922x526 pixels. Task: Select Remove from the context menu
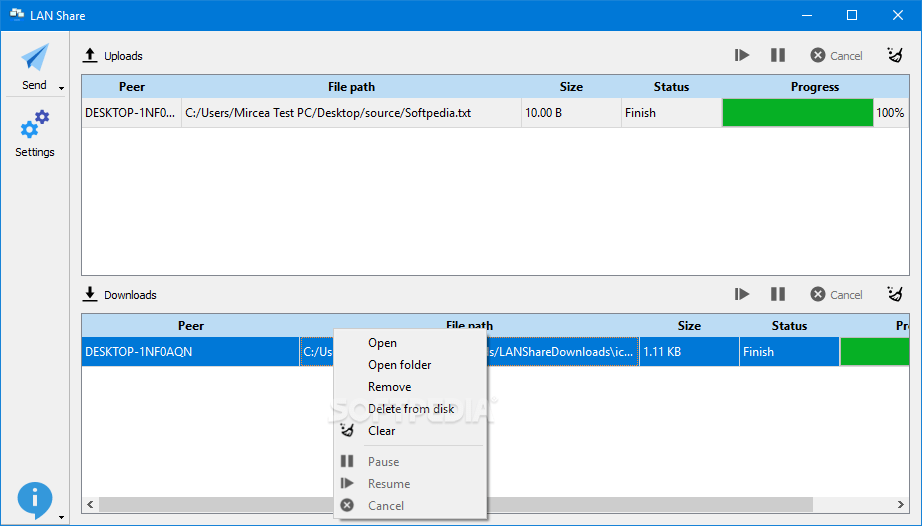click(x=410, y=387)
